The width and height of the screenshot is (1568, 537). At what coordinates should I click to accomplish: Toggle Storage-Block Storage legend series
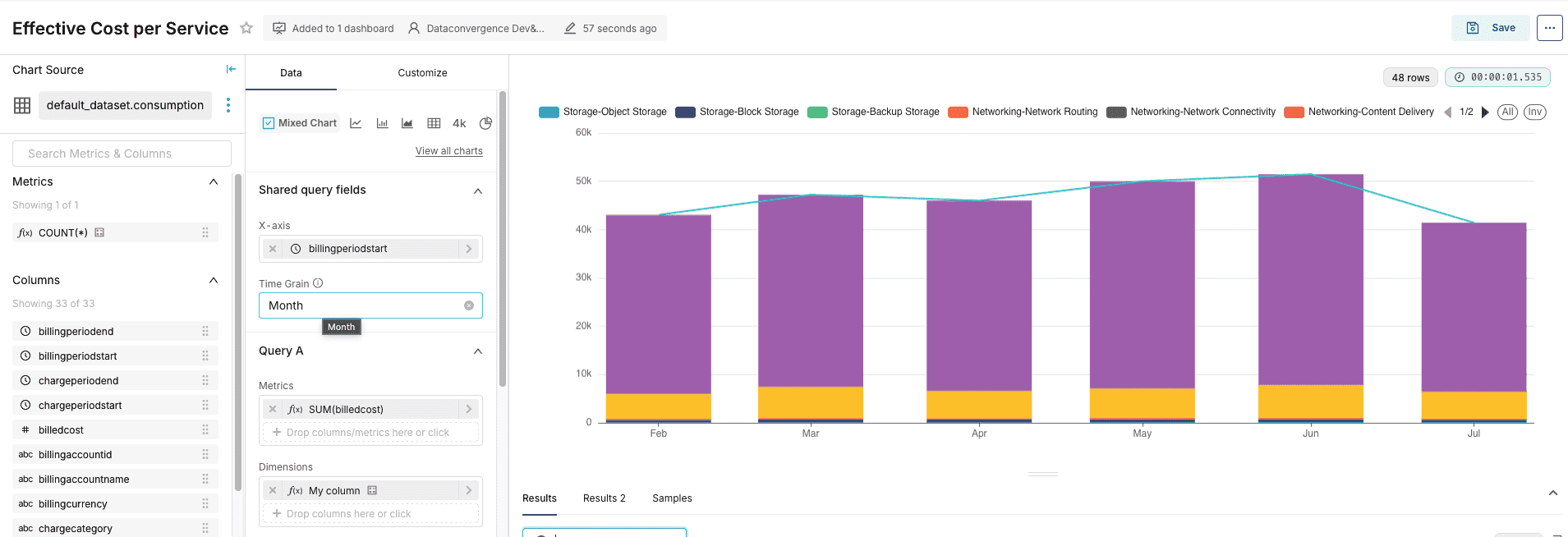tap(737, 112)
